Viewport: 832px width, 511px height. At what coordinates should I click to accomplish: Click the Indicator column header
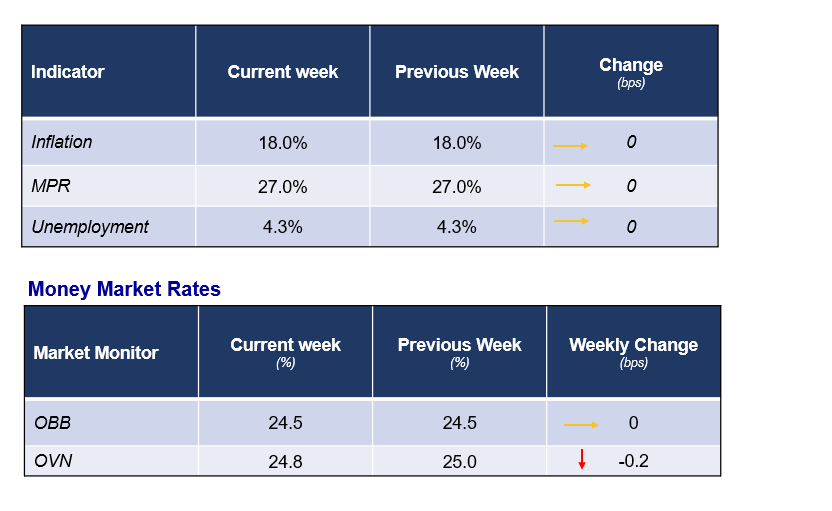[68, 72]
